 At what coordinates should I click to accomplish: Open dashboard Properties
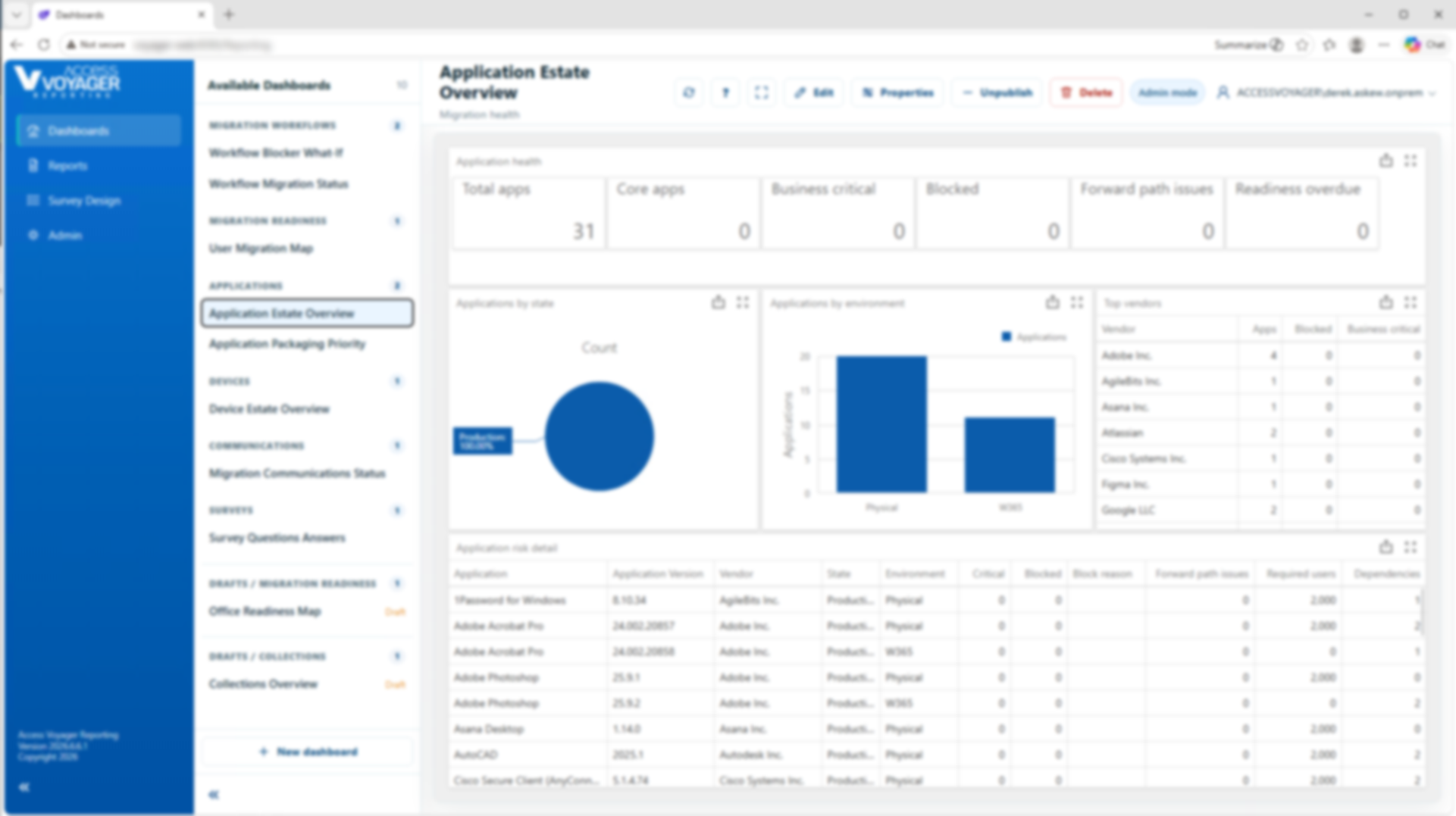[x=897, y=92]
